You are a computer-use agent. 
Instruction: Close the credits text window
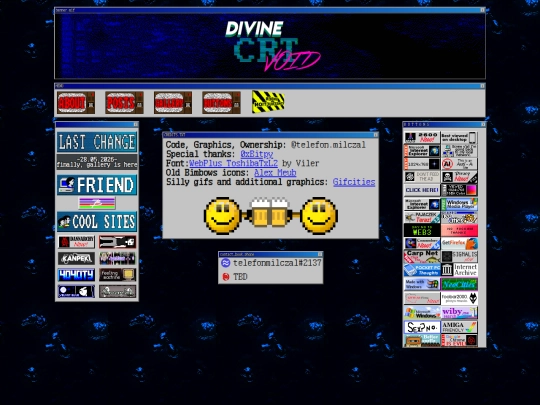375,135
